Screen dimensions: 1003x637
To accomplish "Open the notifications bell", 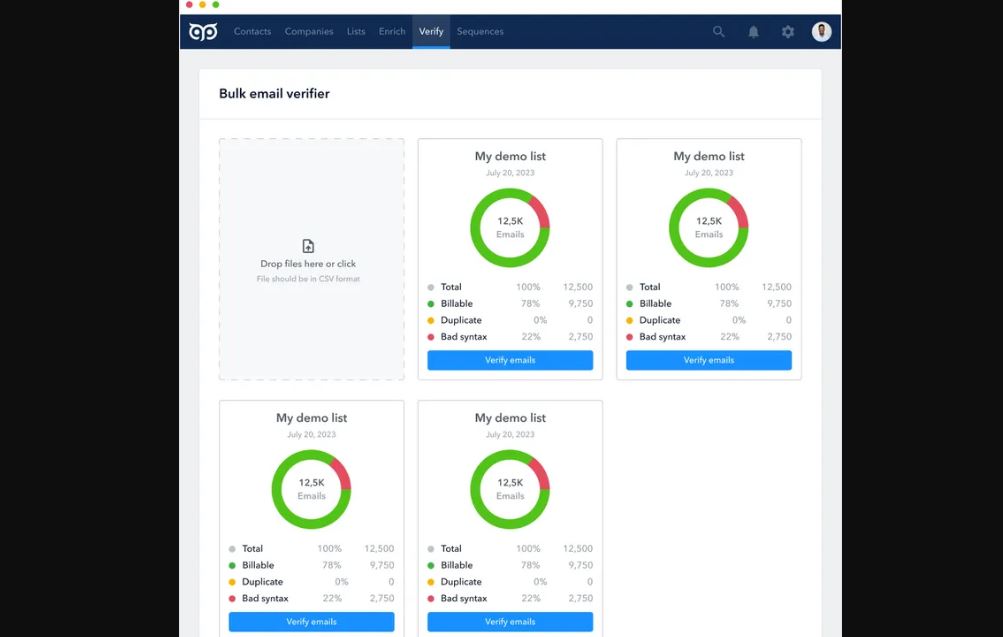I will [753, 31].
